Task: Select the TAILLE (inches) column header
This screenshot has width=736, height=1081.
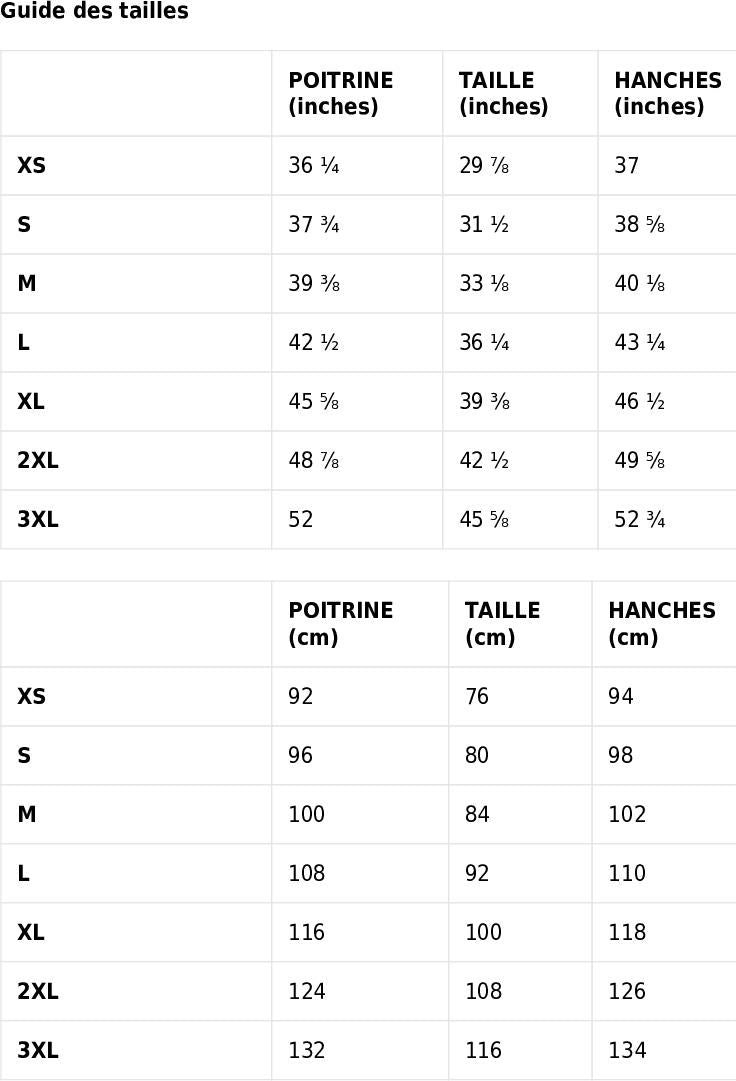Action: pos(504,93)
